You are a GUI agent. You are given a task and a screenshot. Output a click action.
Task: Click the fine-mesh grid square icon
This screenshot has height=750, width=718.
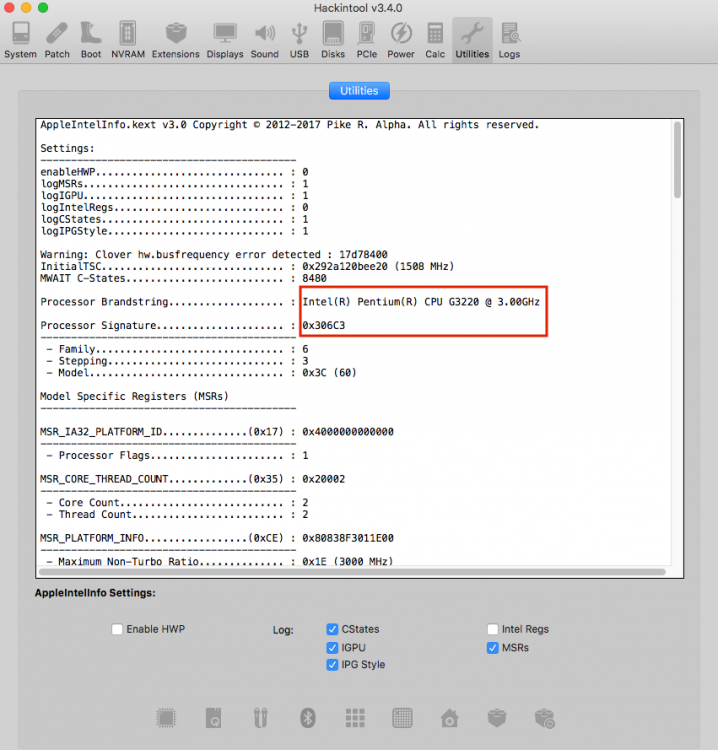point(402,718)
